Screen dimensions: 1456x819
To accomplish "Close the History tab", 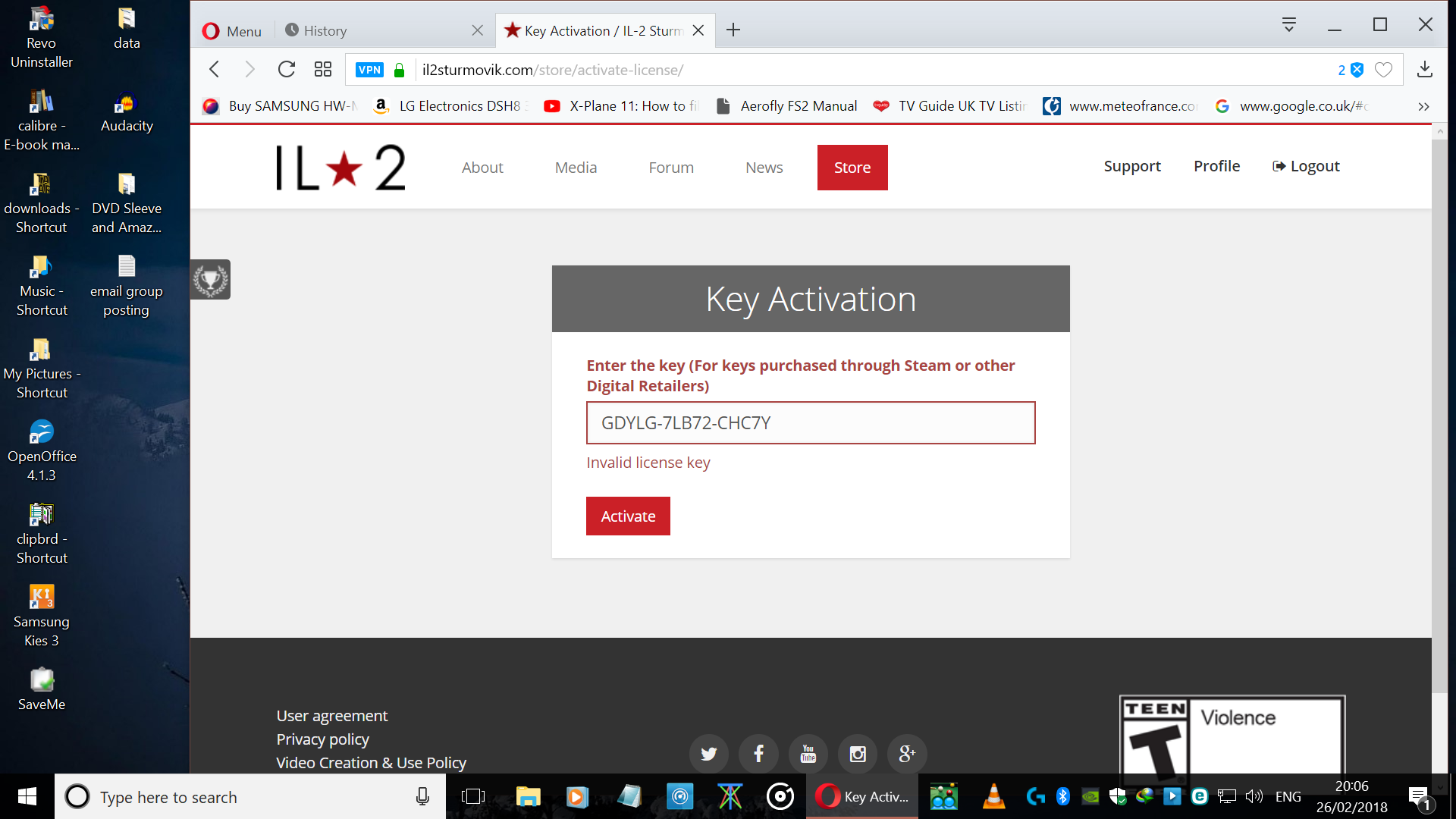I will (x=477, y=30).
